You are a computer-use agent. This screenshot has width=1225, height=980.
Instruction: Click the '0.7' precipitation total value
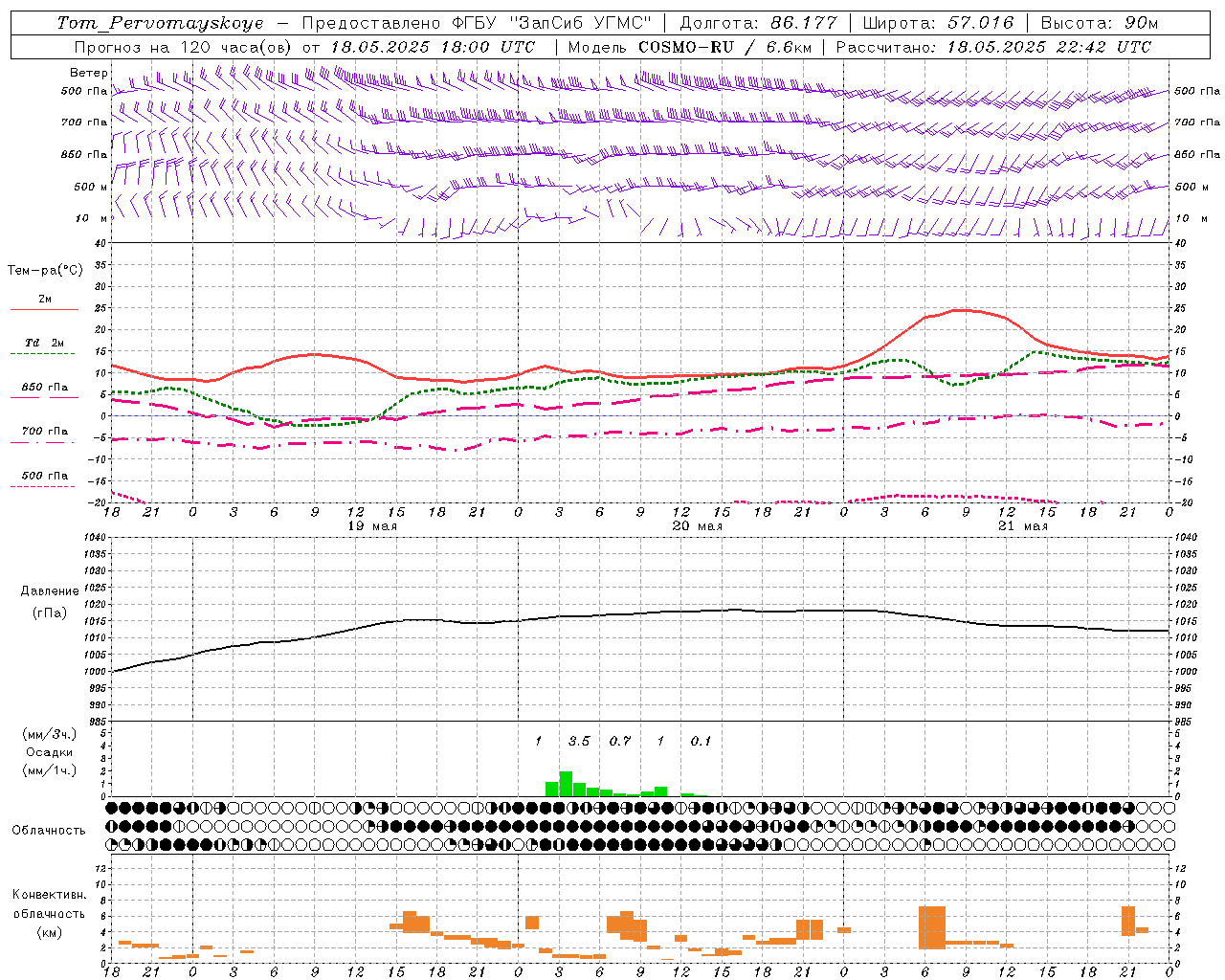coord(620,741)
